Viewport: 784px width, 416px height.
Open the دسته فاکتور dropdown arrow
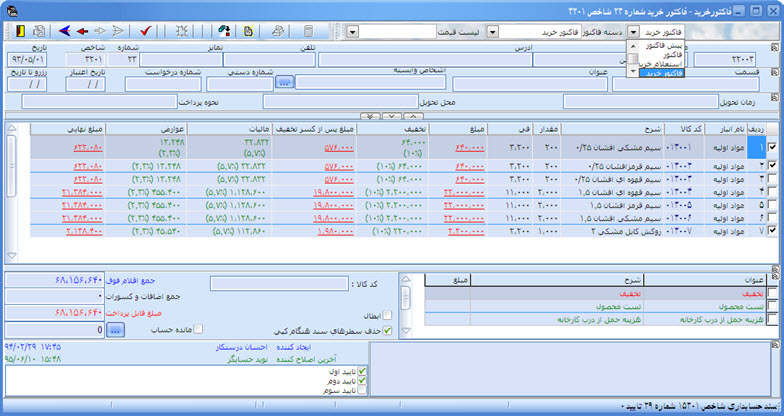[492, 32]
